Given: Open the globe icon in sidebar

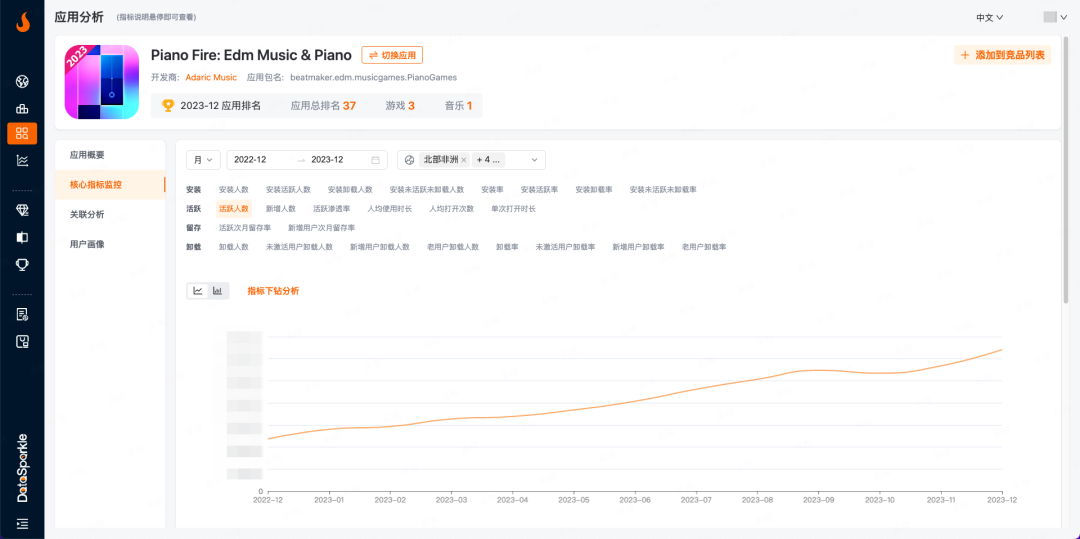Looking at the screenshot, I should point(22,82).
